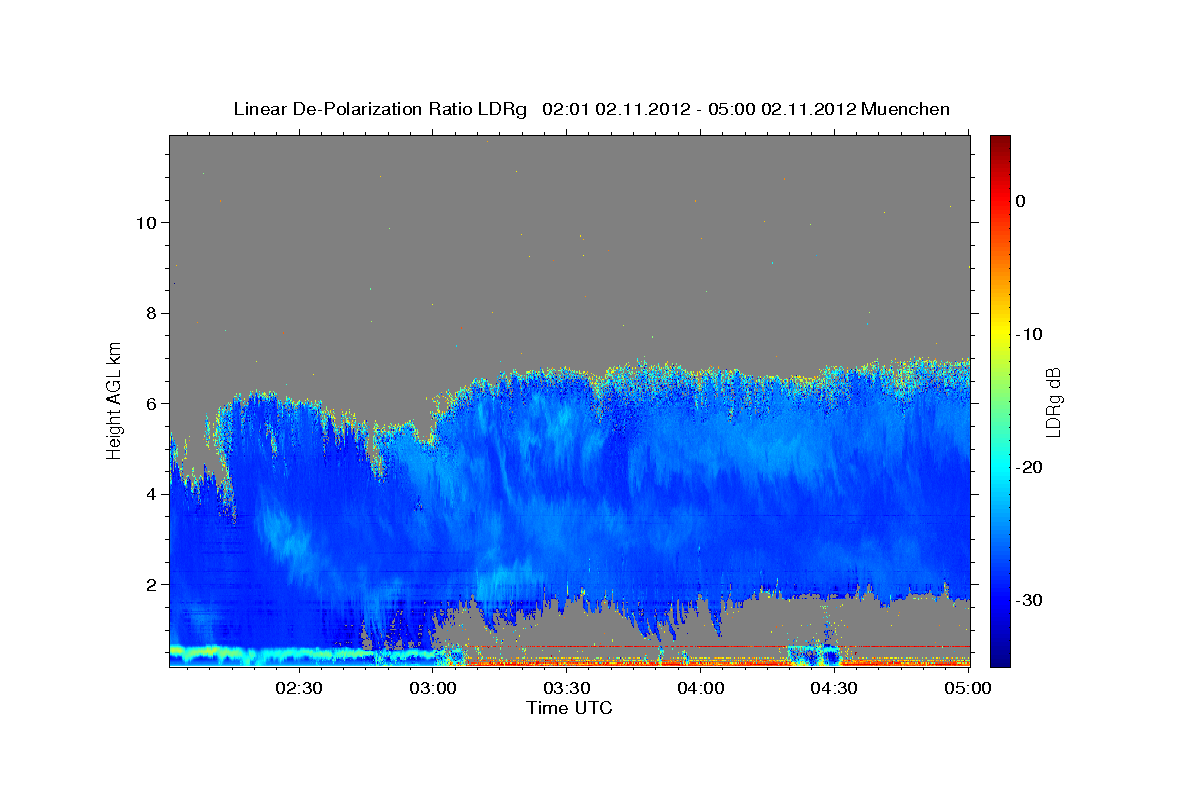
Task: Click the dark red top of colorbar
Action: tap(1000, 143)
